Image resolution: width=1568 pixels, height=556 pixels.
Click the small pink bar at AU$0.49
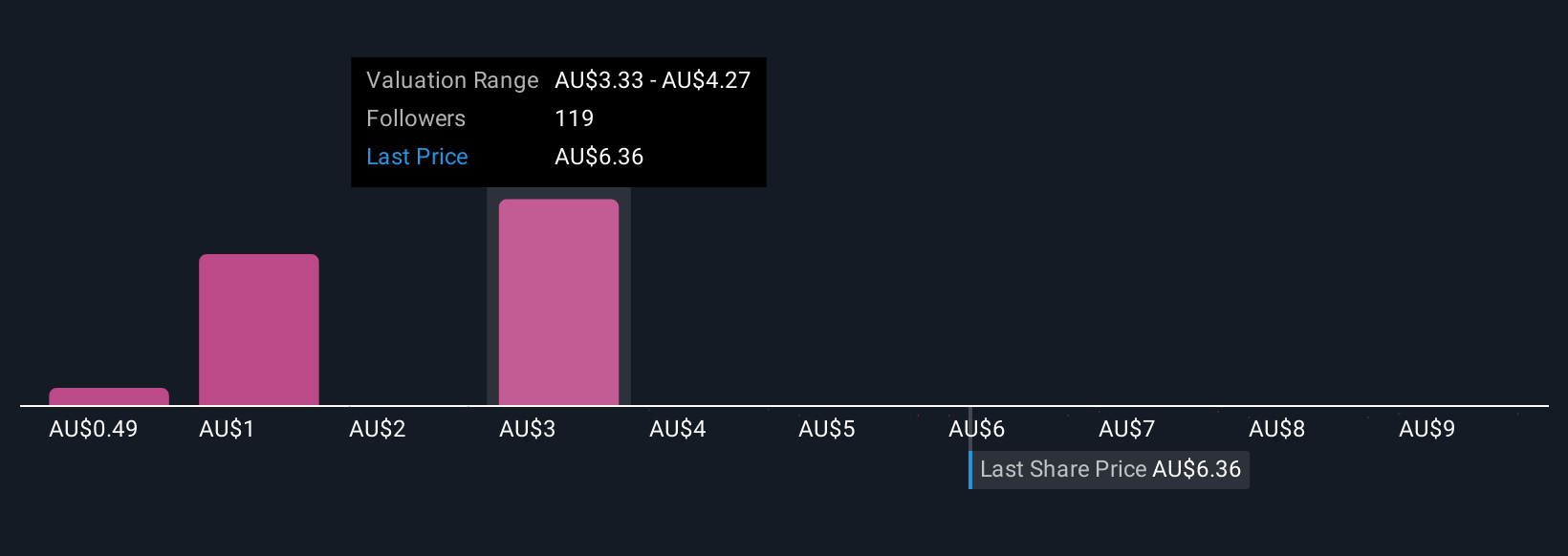pos(109,396)
